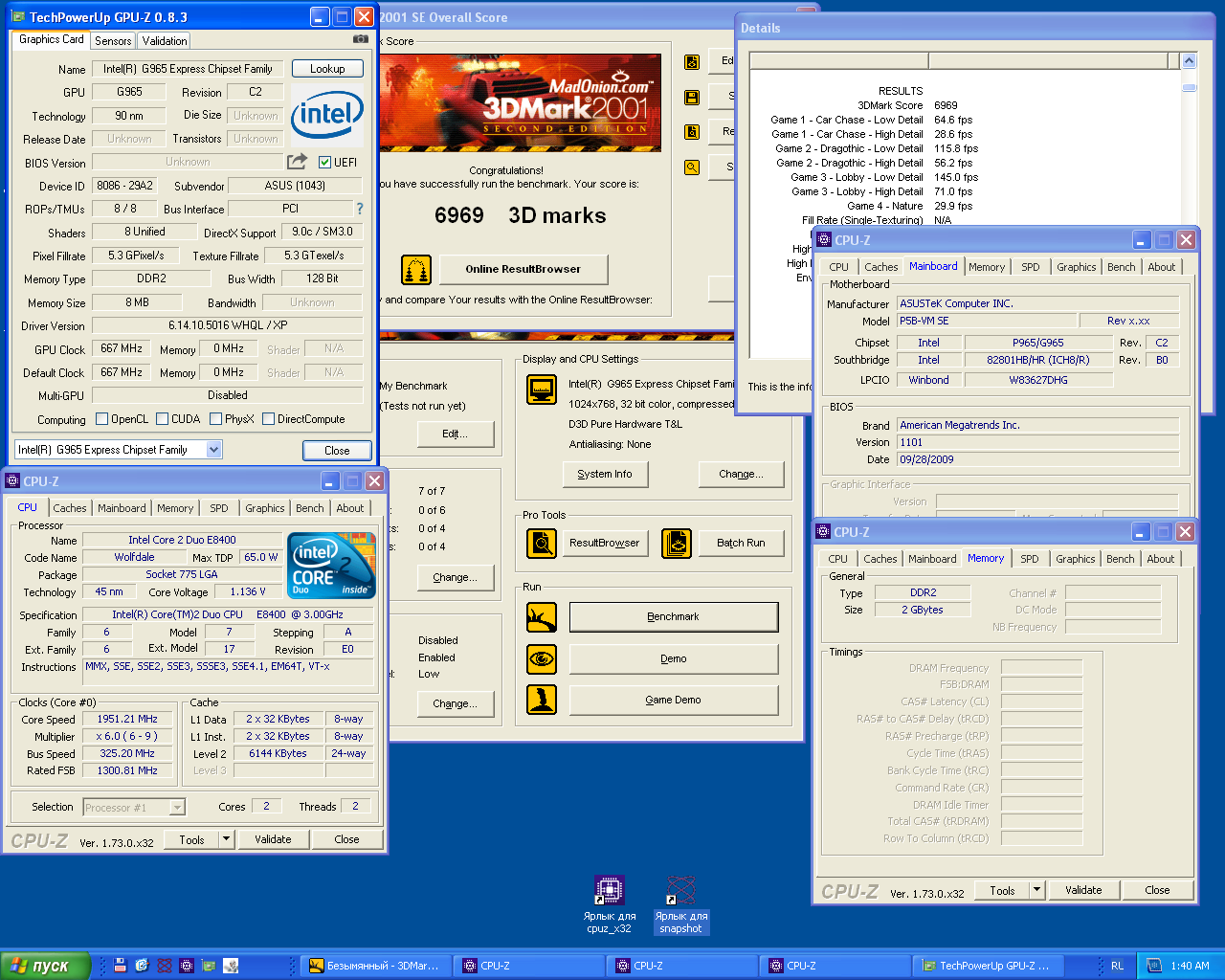Click the Details scrollbar up arrow
Viewport: 1225px width, 980px height.
tap(1189, 61)
